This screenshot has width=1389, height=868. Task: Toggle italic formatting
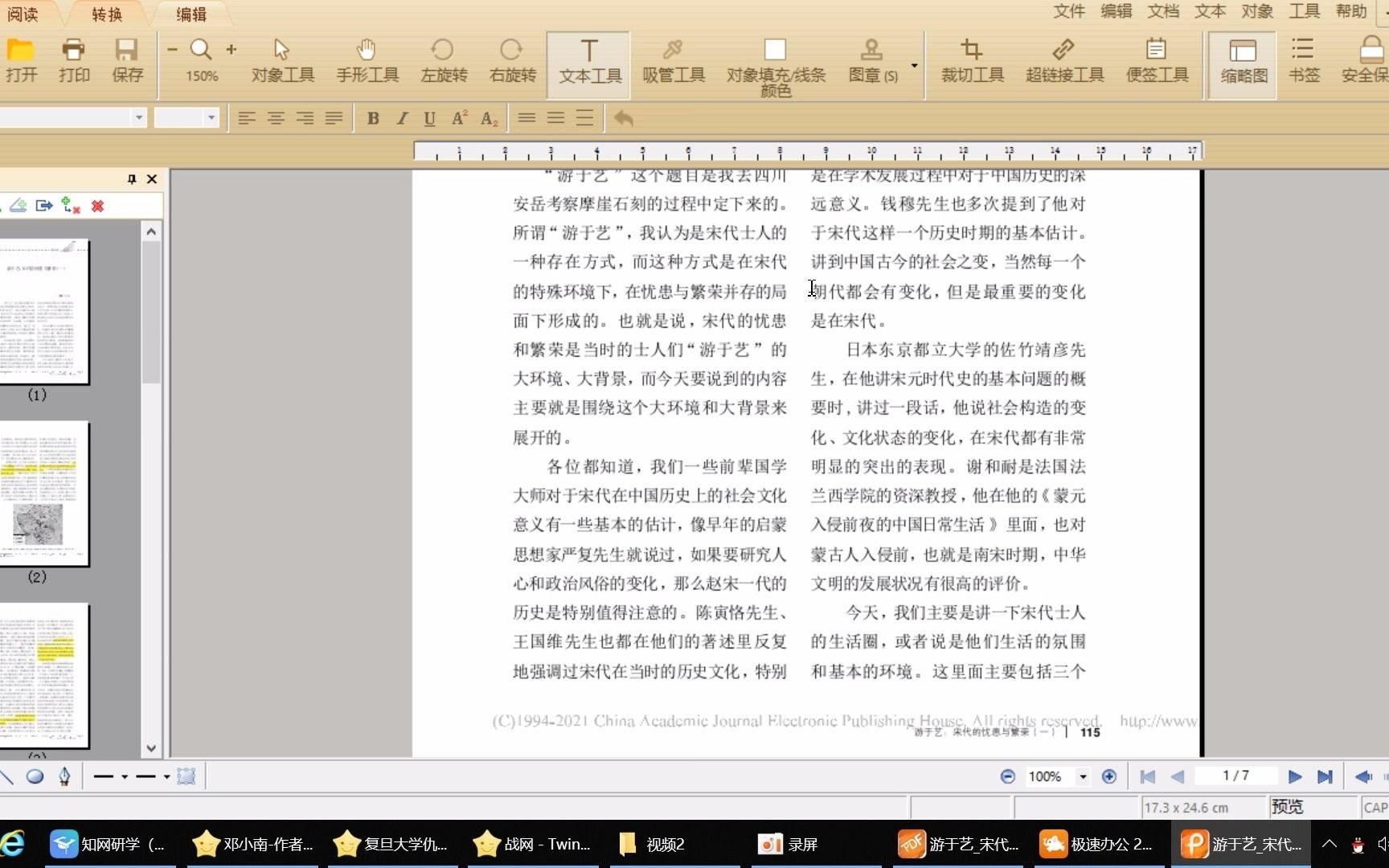(402, 119)
